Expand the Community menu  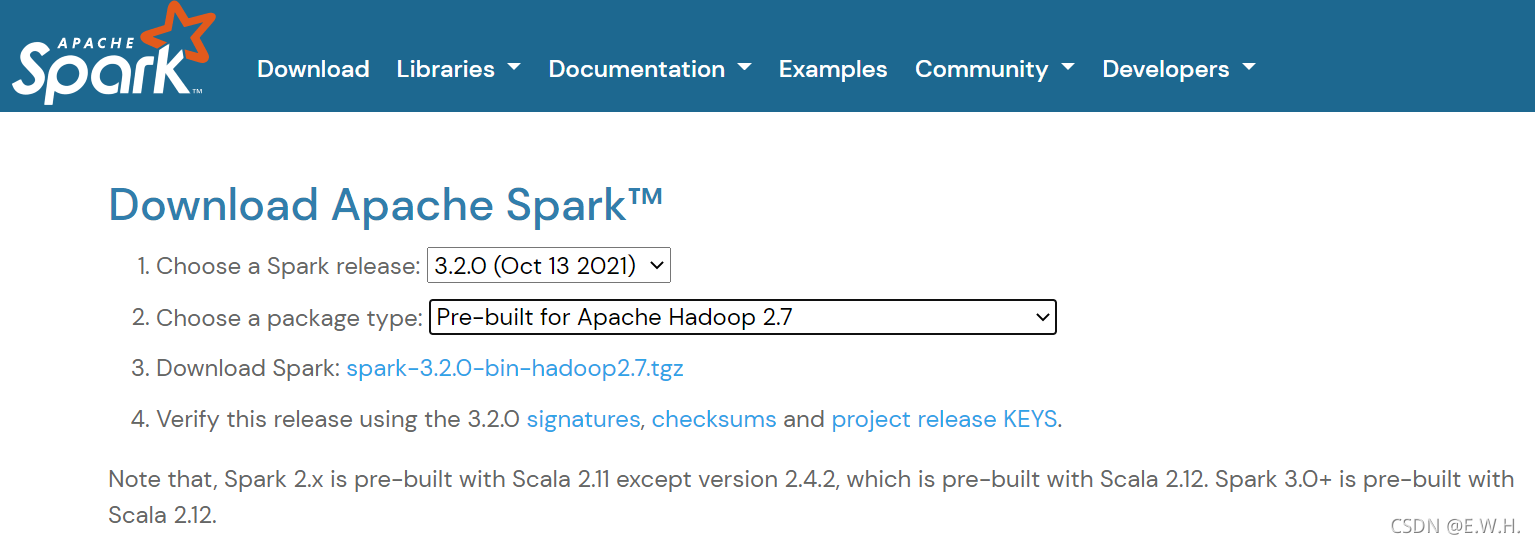click(x=995, y=69)
